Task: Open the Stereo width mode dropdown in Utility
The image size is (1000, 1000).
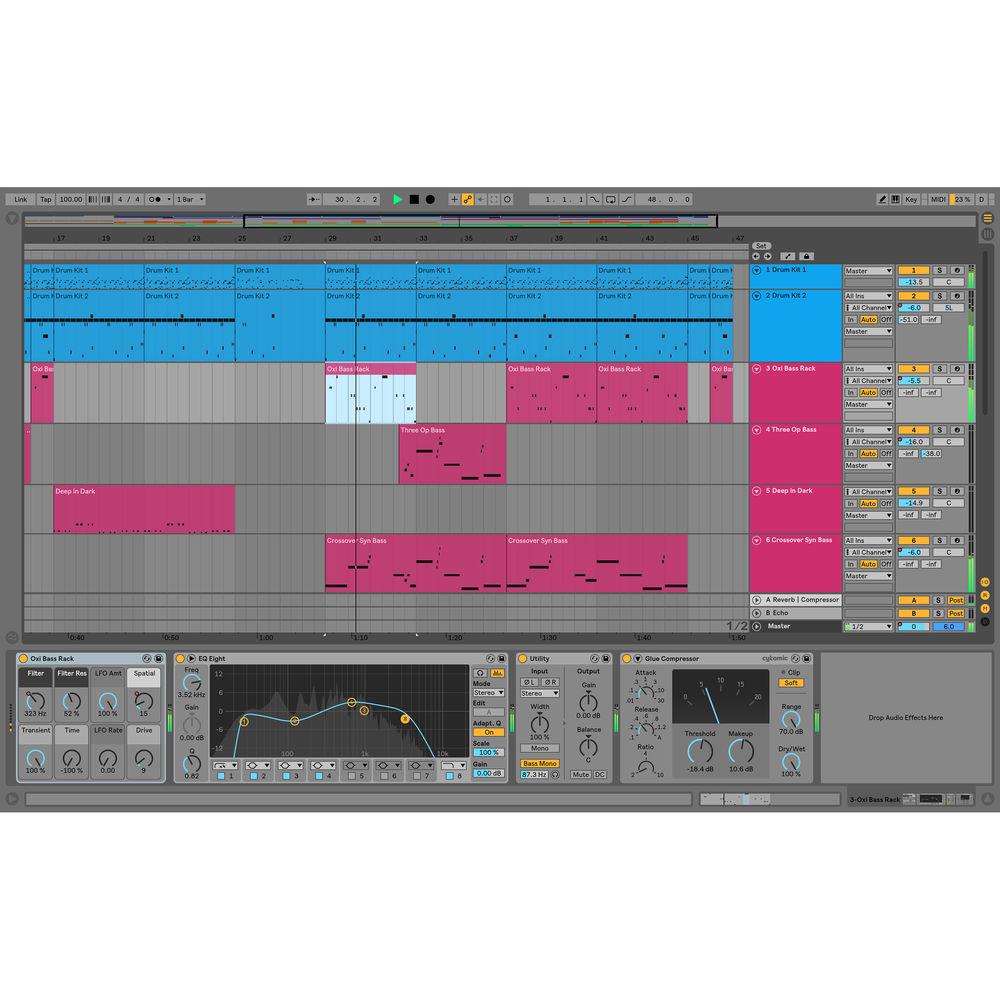Action: 539,693
